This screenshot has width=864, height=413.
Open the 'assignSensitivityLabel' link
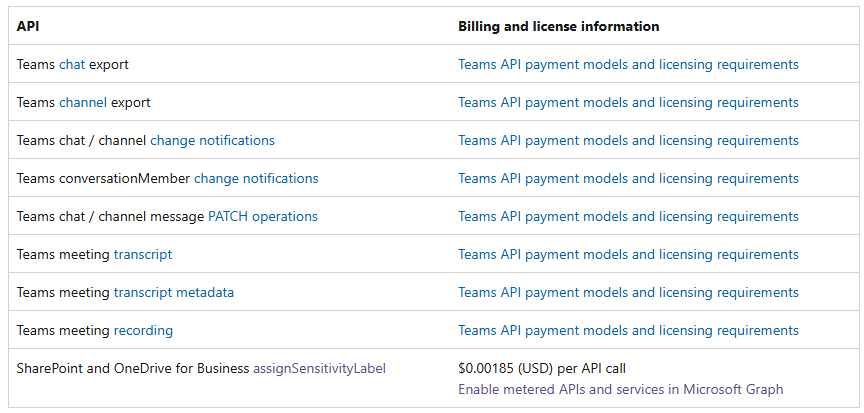click(x=320, y=368)
